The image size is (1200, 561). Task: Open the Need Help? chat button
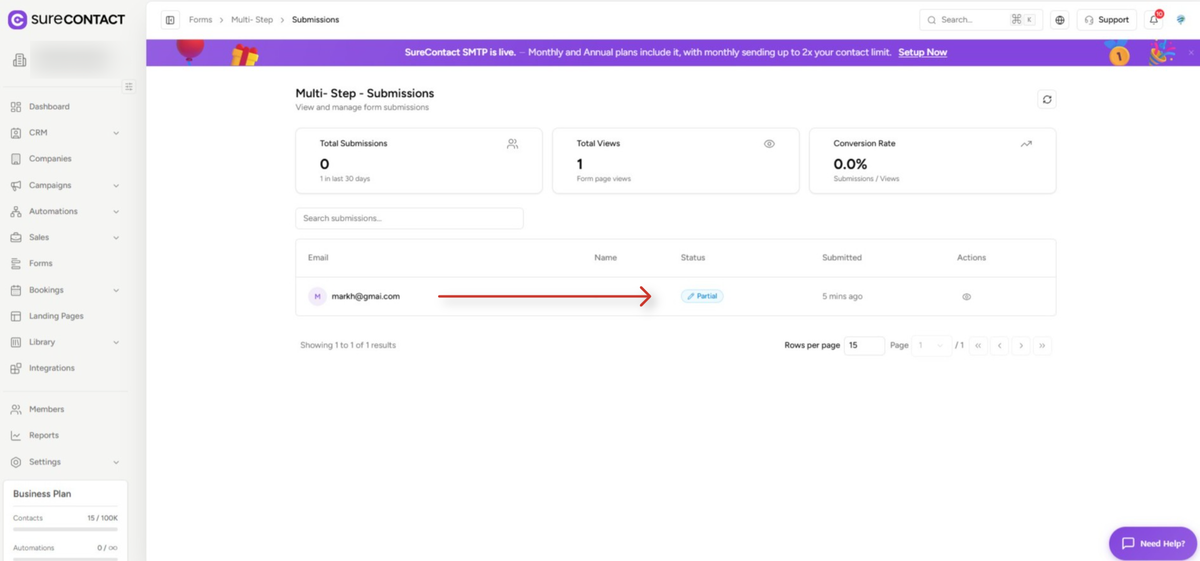coord(1153,543)
